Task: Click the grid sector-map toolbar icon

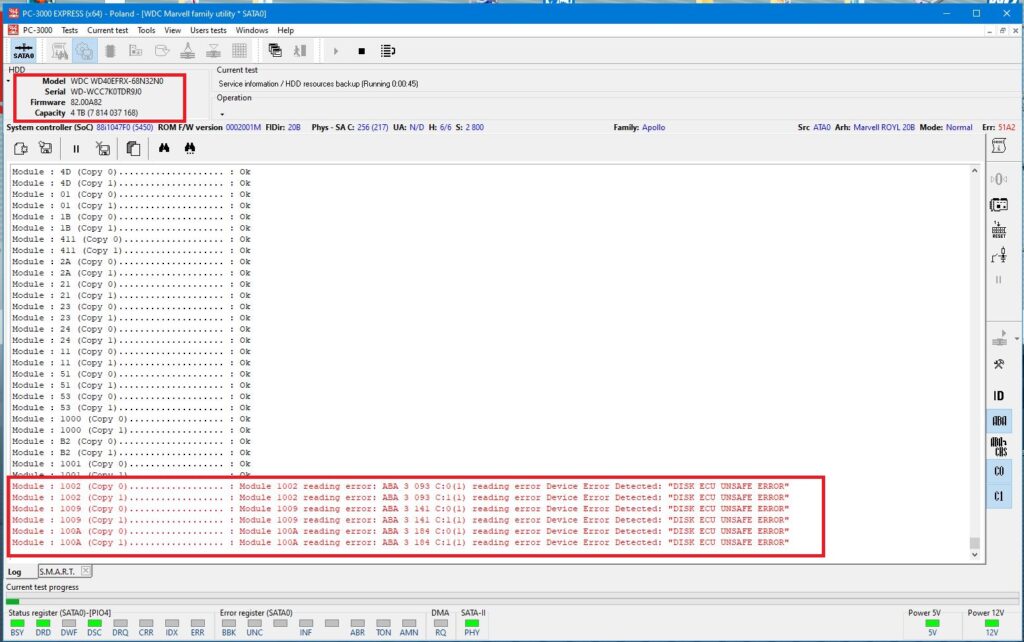Action: pyautogui.click(x=239, y=51)
